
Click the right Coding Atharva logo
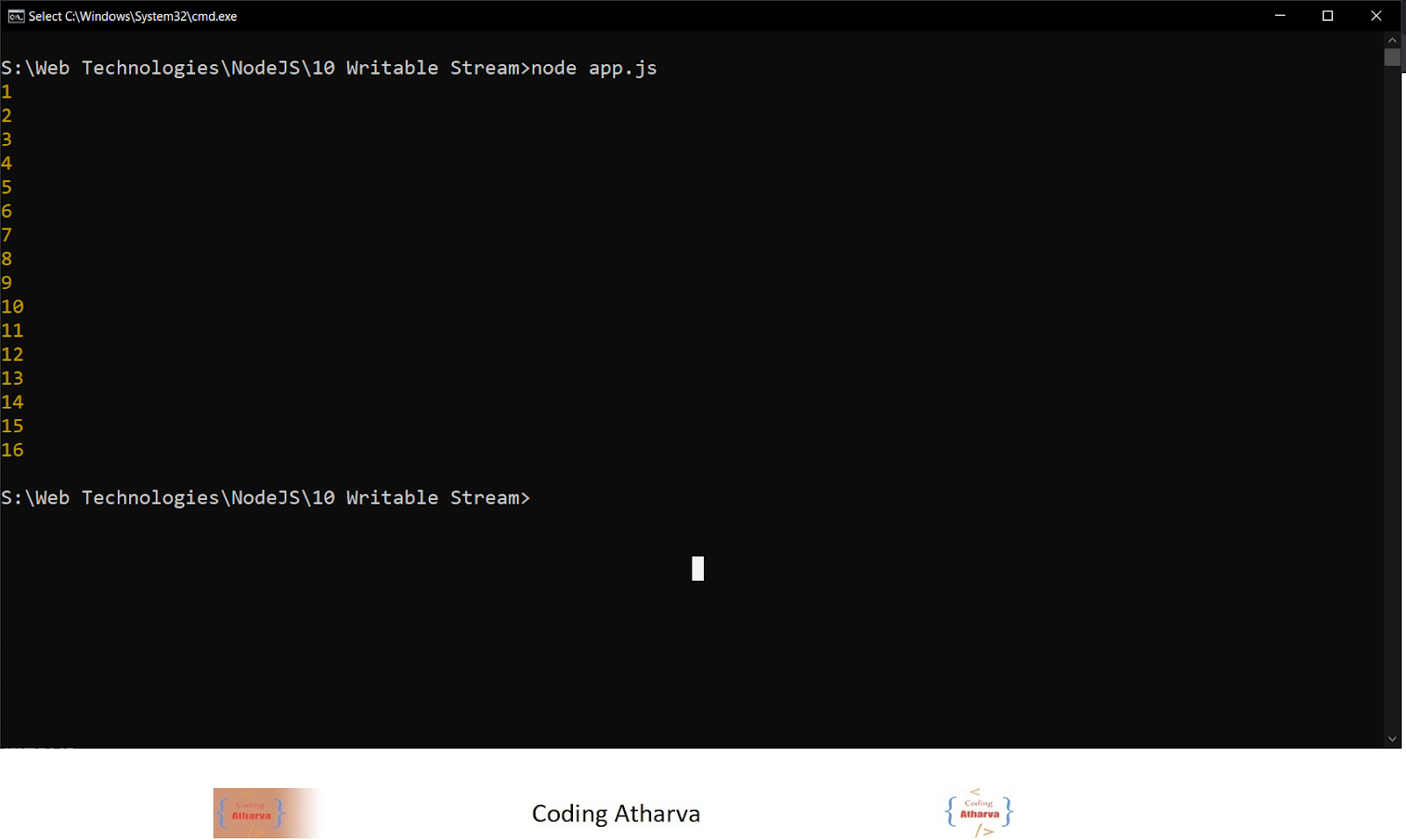click(x=977, y=813)
